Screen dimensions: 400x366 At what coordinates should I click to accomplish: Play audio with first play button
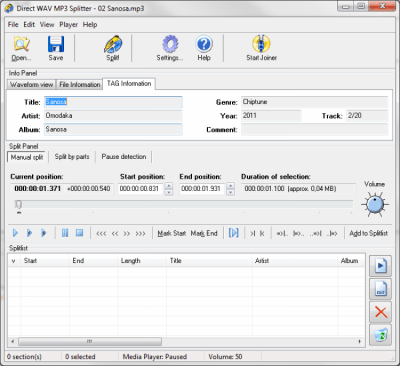15,233
